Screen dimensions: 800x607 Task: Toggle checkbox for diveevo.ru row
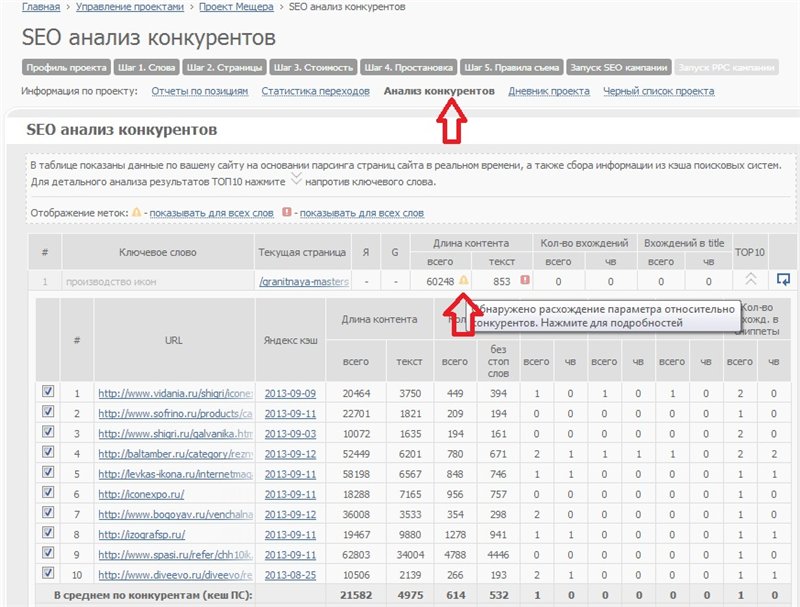[48, 574]
